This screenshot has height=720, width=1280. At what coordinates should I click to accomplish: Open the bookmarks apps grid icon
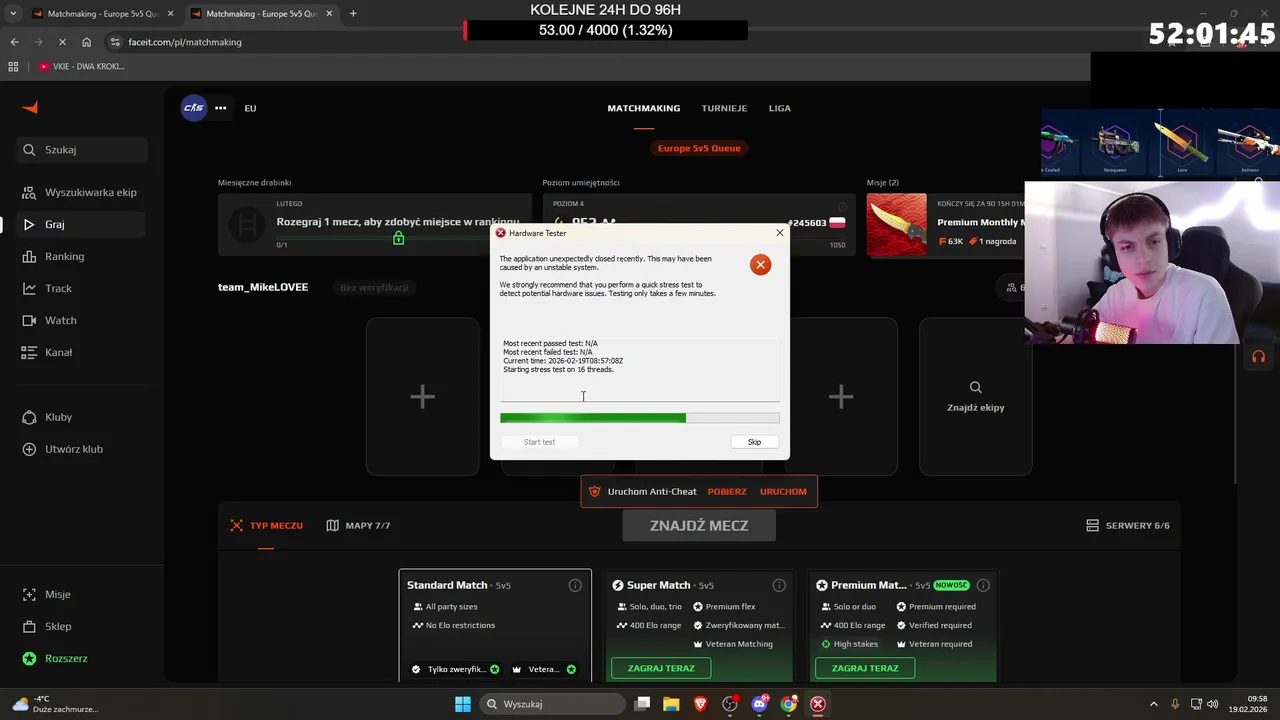click(13, 66)
